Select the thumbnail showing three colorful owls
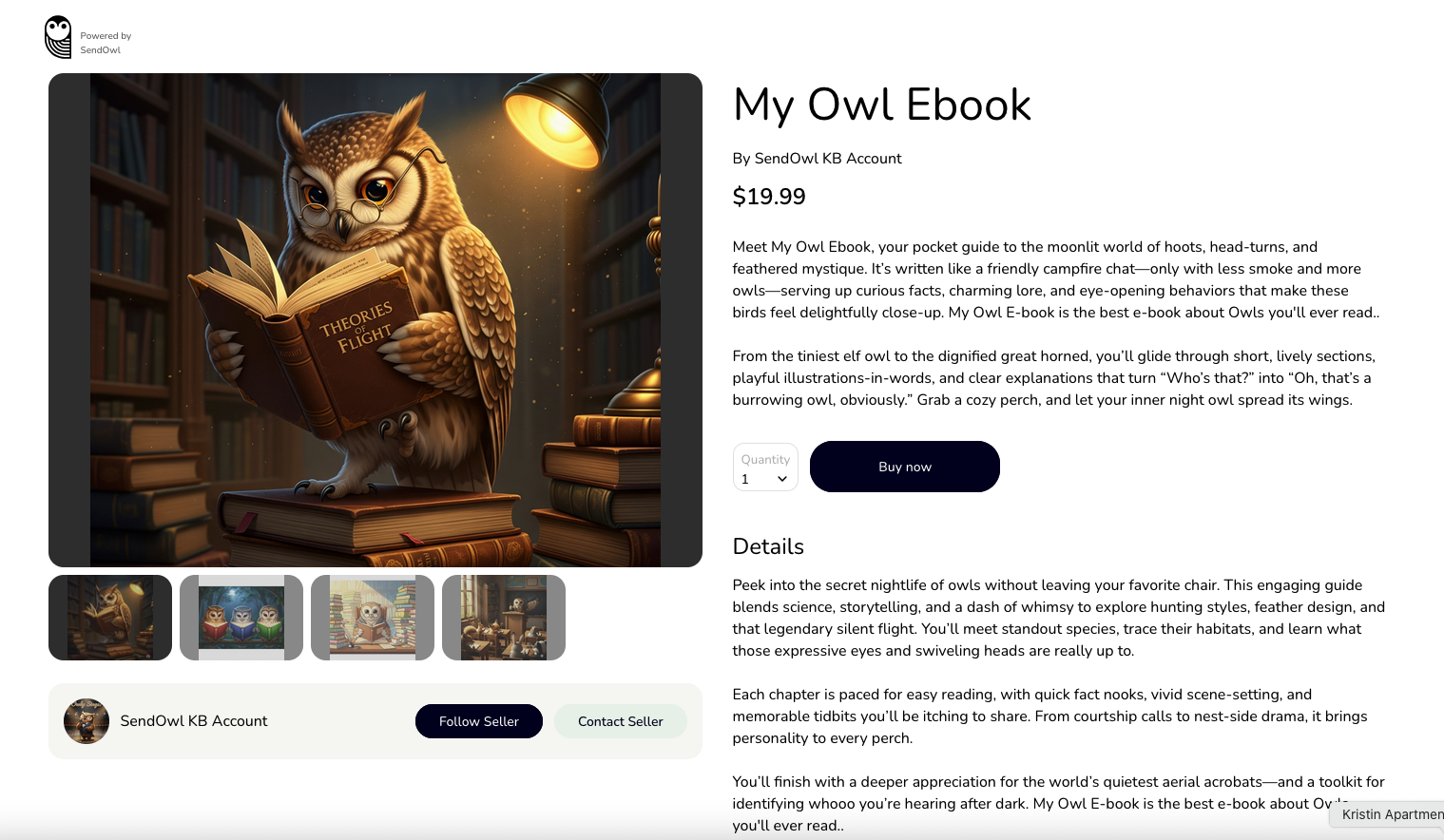The width and height of the screenshot is (1444, 840). pos(241,618)
